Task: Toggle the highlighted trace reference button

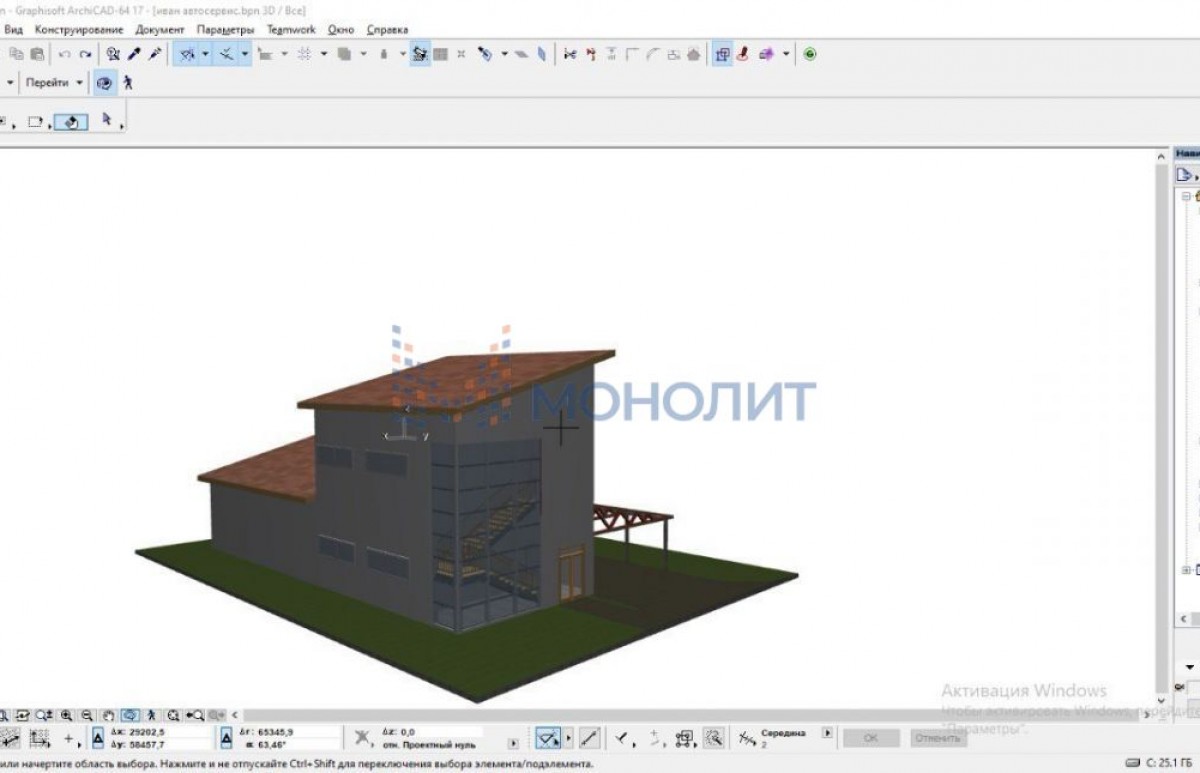Action: pos(421,54)
